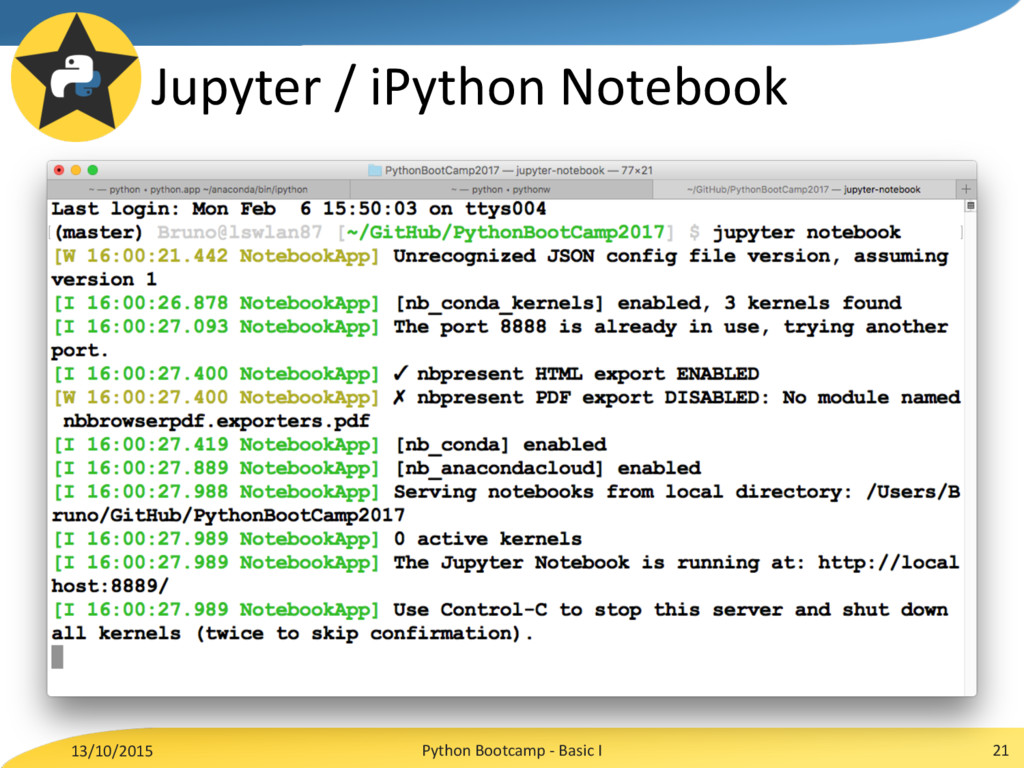Click '[nb_conda_kernels] enabled, 3 kernels found' text
Screen dimensions: 1024x768
coord(648,304)
